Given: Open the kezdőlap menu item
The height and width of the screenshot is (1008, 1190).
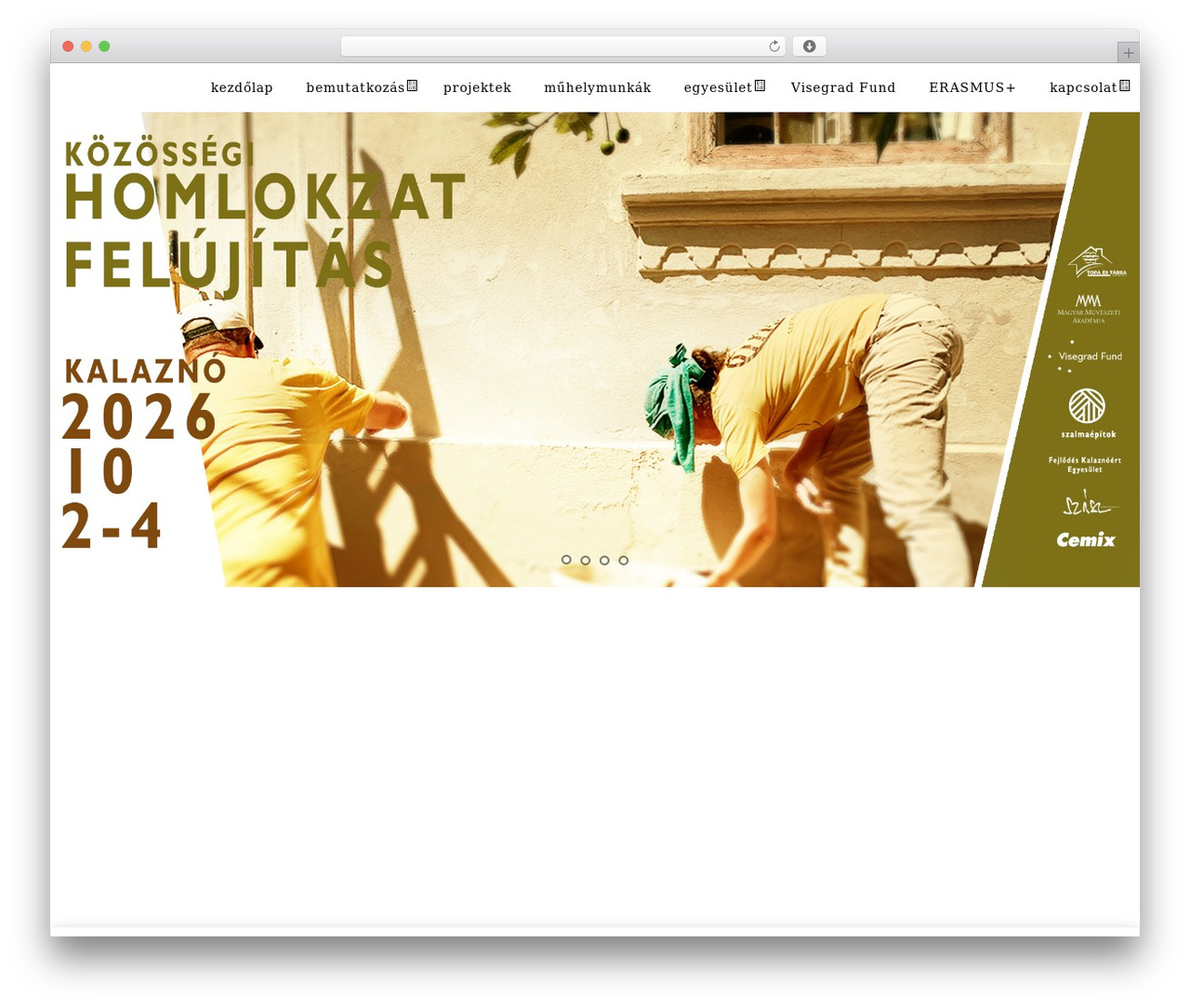Looking at the screenshot, I should coord(242,87).
